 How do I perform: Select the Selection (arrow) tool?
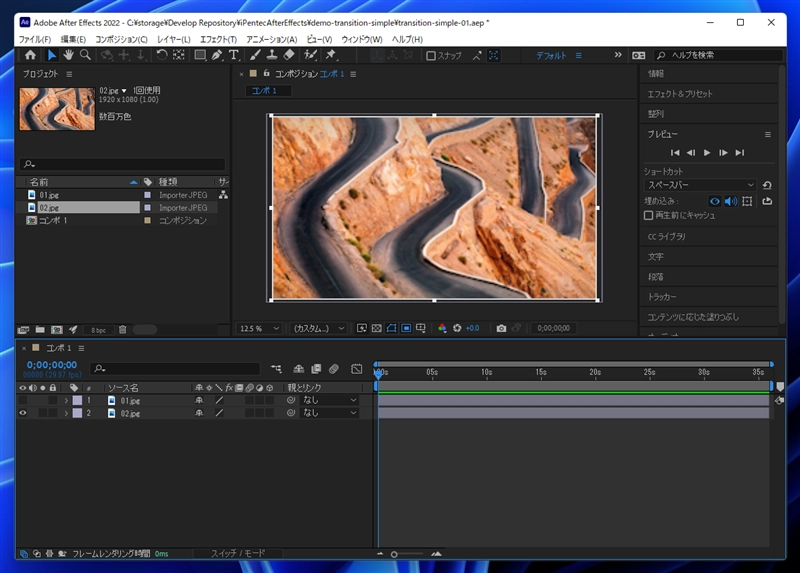click(x=52, y=55)
